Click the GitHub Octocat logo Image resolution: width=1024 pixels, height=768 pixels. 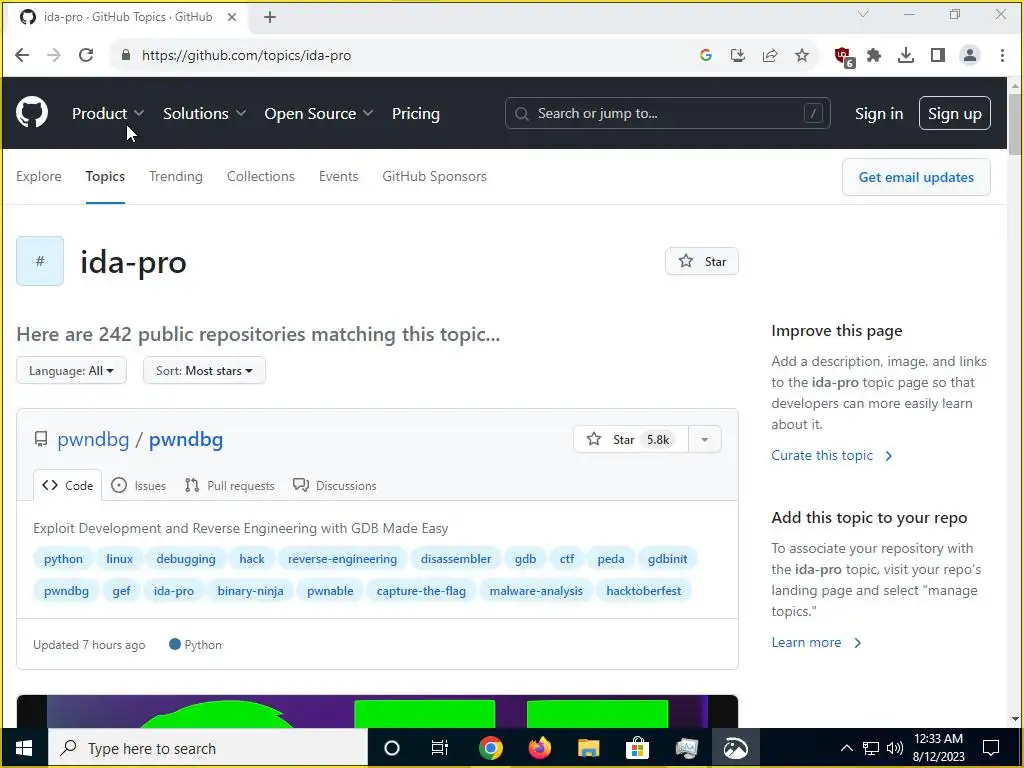click(x=31, y=112)
